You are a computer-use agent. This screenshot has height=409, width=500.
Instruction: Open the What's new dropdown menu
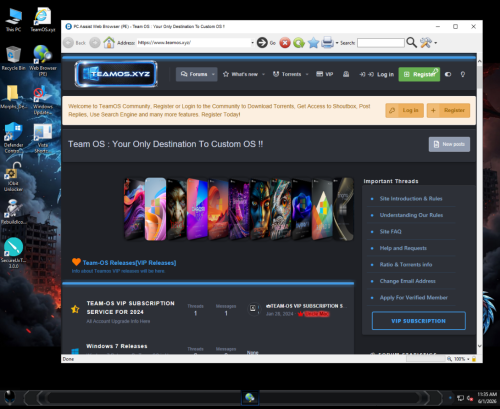[x=244, y=74]
